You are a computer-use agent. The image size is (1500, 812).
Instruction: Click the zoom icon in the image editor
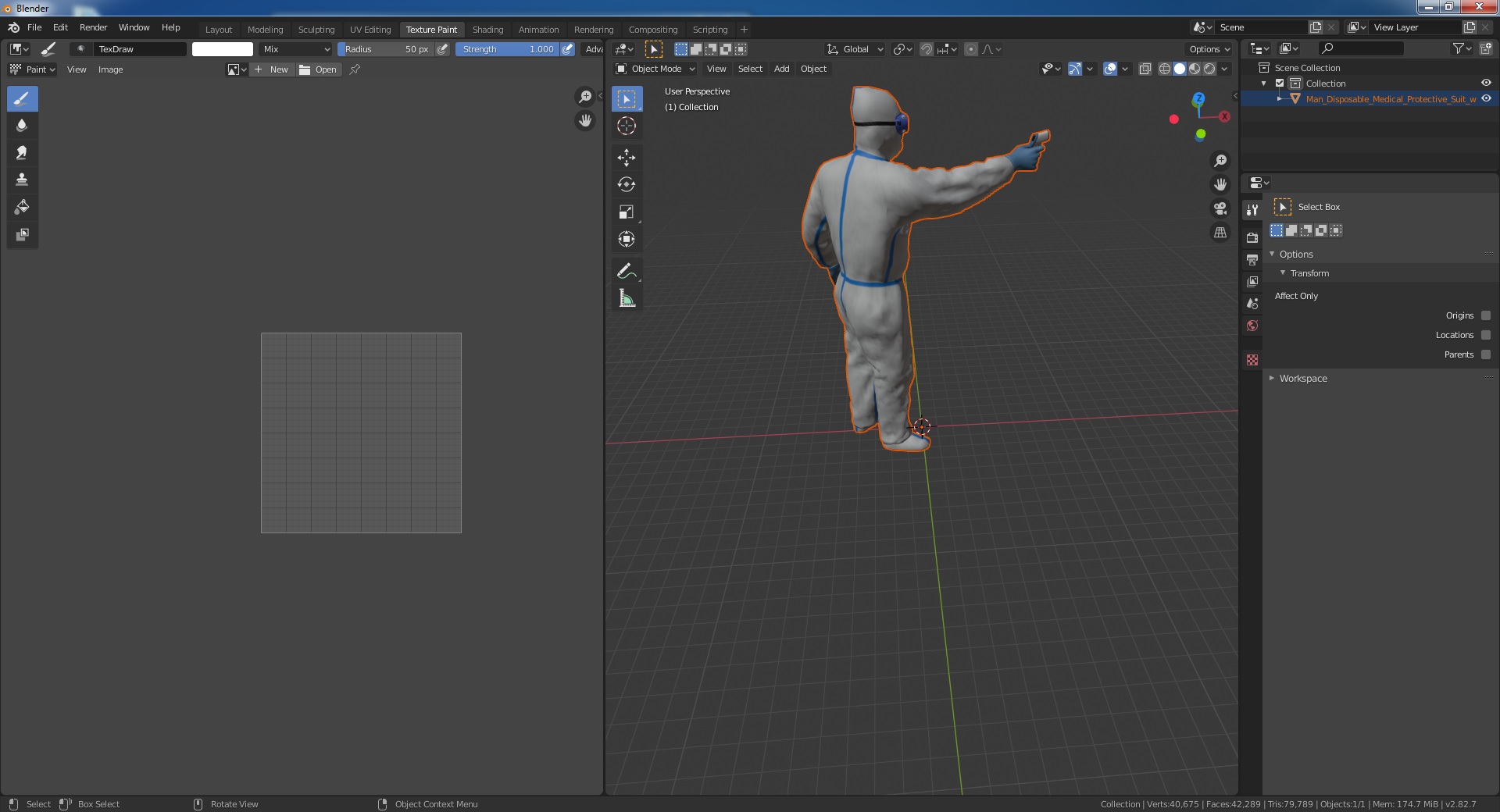[585, 97]
